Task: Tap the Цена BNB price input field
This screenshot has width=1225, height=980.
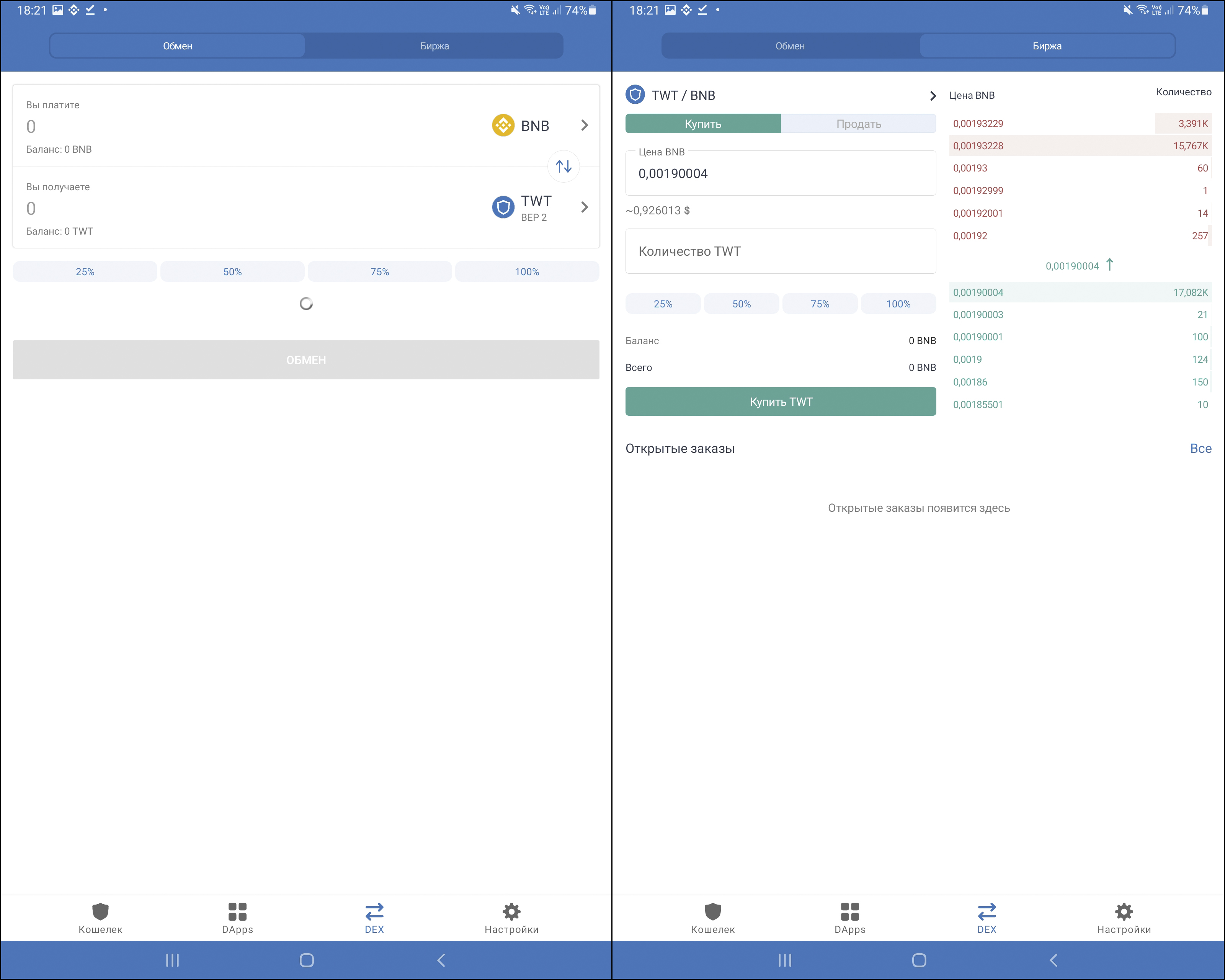Action: (781, 173)
